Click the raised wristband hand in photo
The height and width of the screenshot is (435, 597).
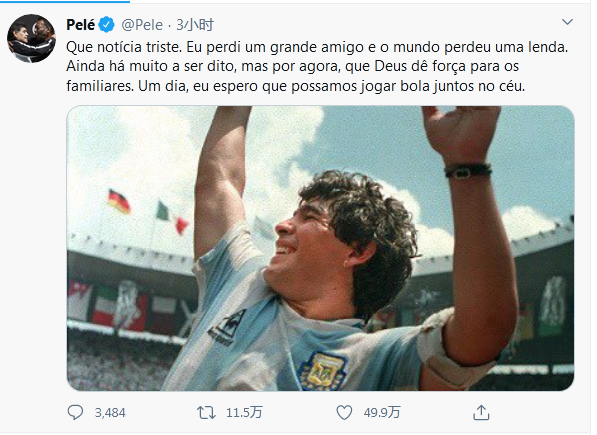463,141
